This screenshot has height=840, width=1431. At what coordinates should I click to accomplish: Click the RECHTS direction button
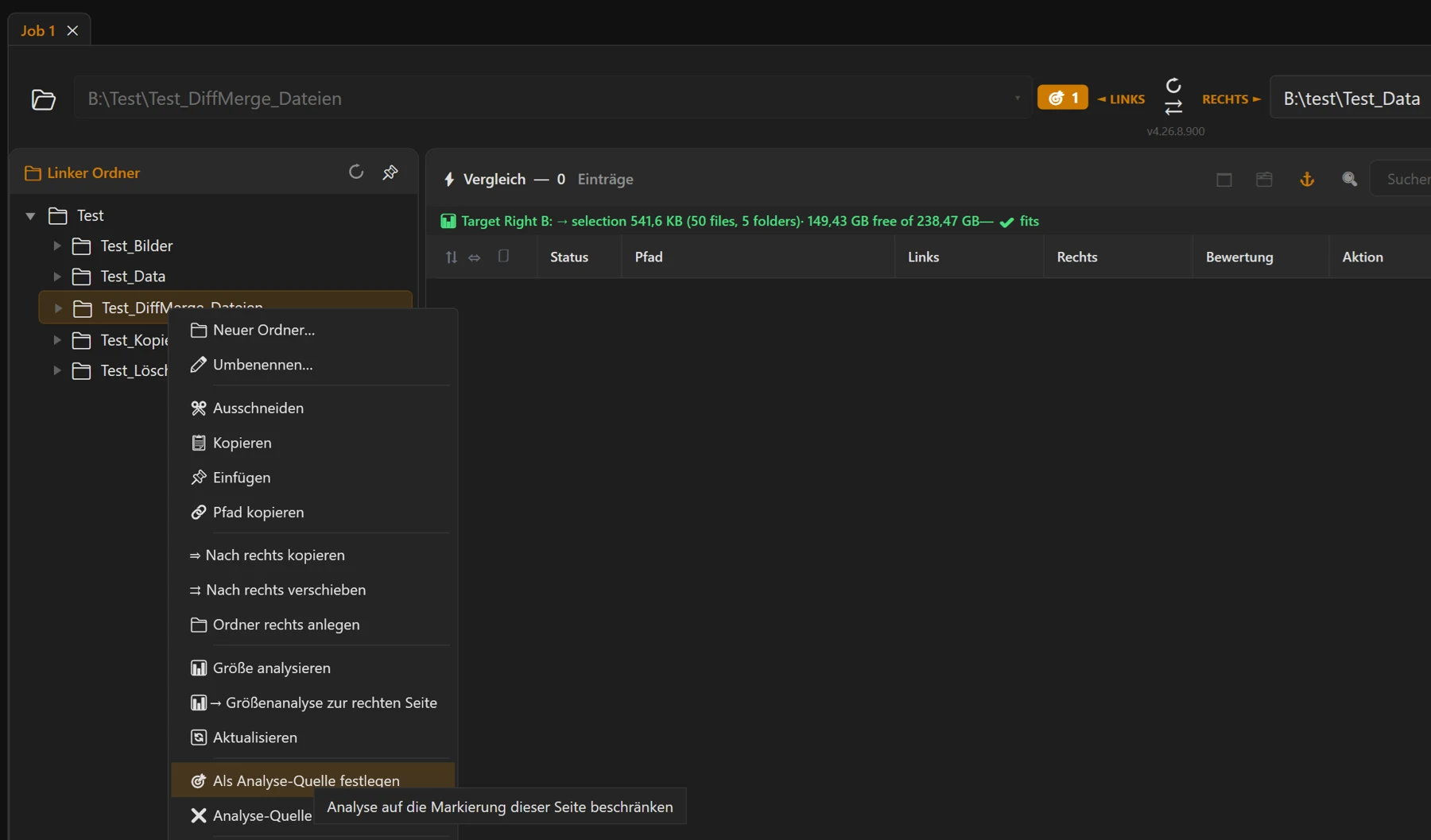coord(1231,99)
